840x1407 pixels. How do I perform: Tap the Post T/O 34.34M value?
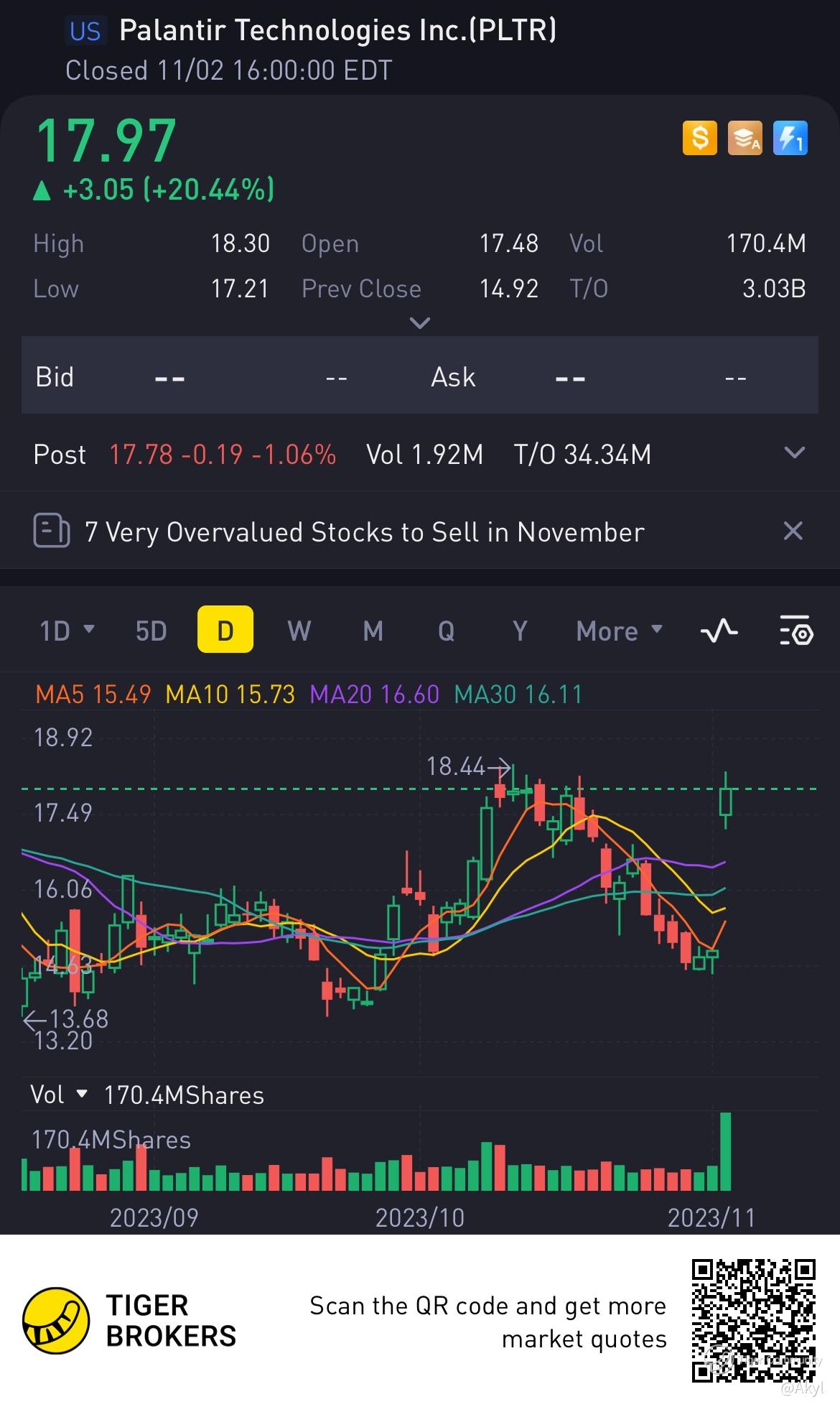click(x=582, y=454)
